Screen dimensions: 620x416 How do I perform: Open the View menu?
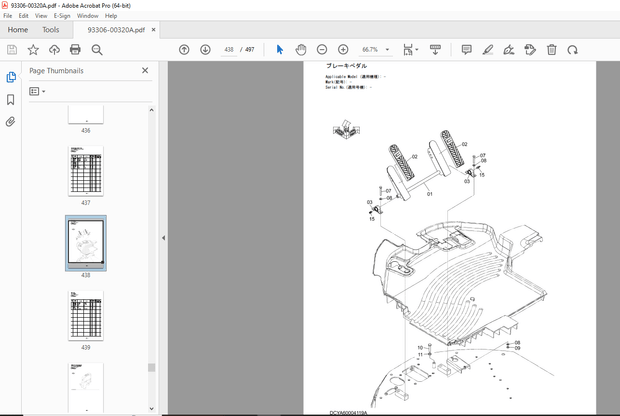(41, 16)
